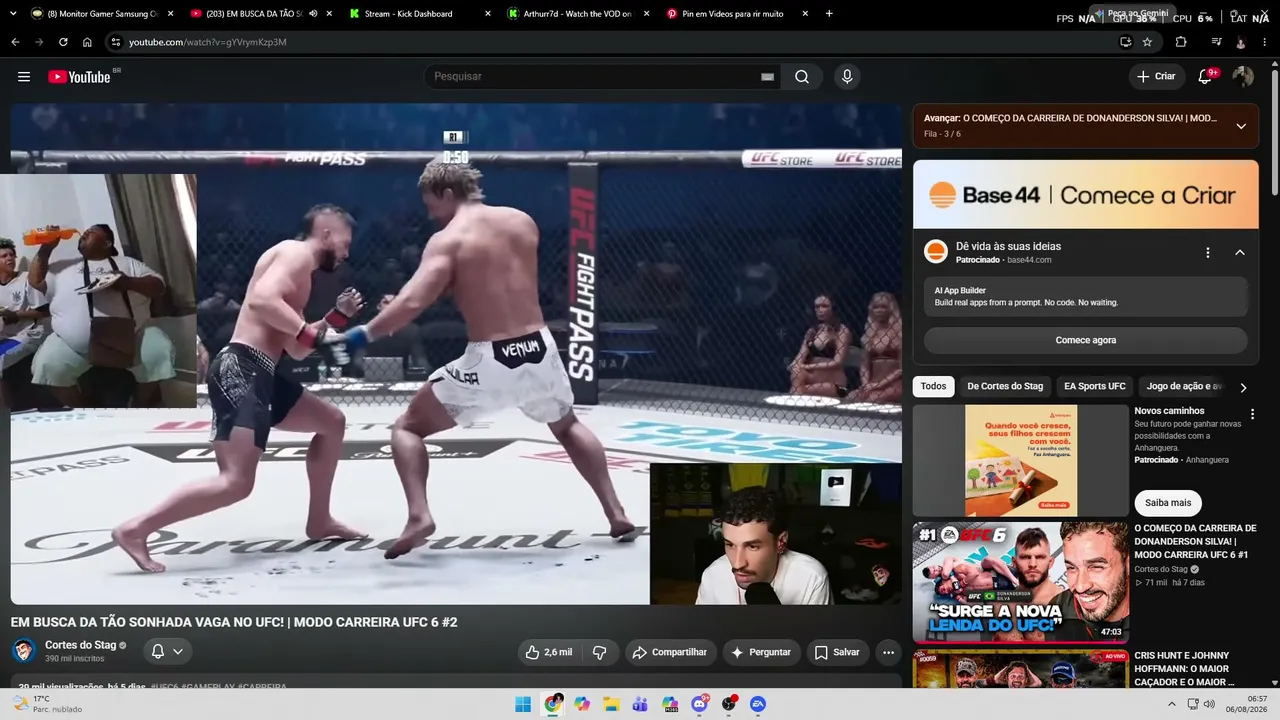The image size is (1280, 720).
Task: Collapse the Base 44 ad details
Action: coord(1240,253)
